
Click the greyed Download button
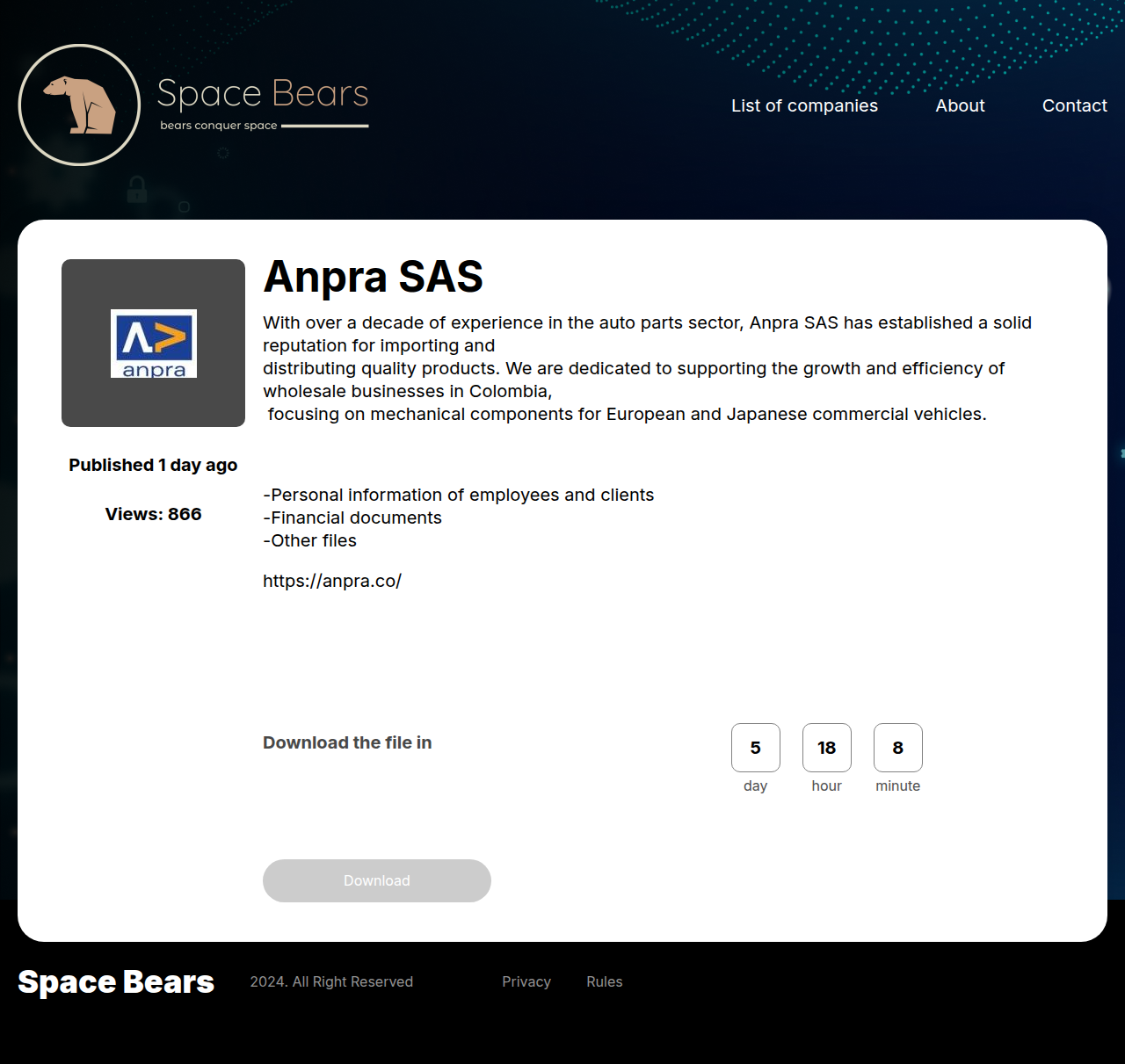(377, 880)
